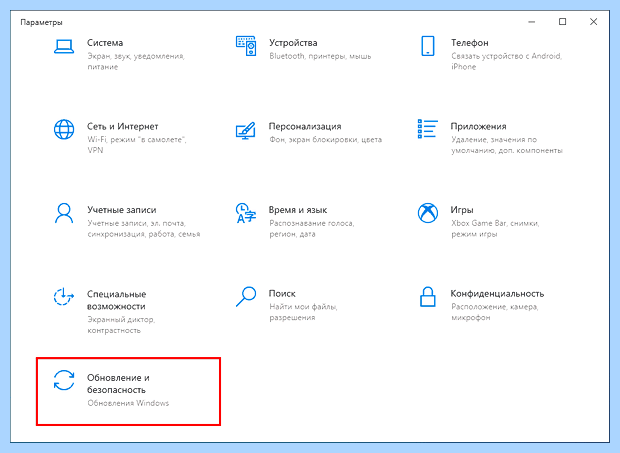The image size is (620, 453).
Task: Open the Поиск magnifier icon
Action: (246, 297)
